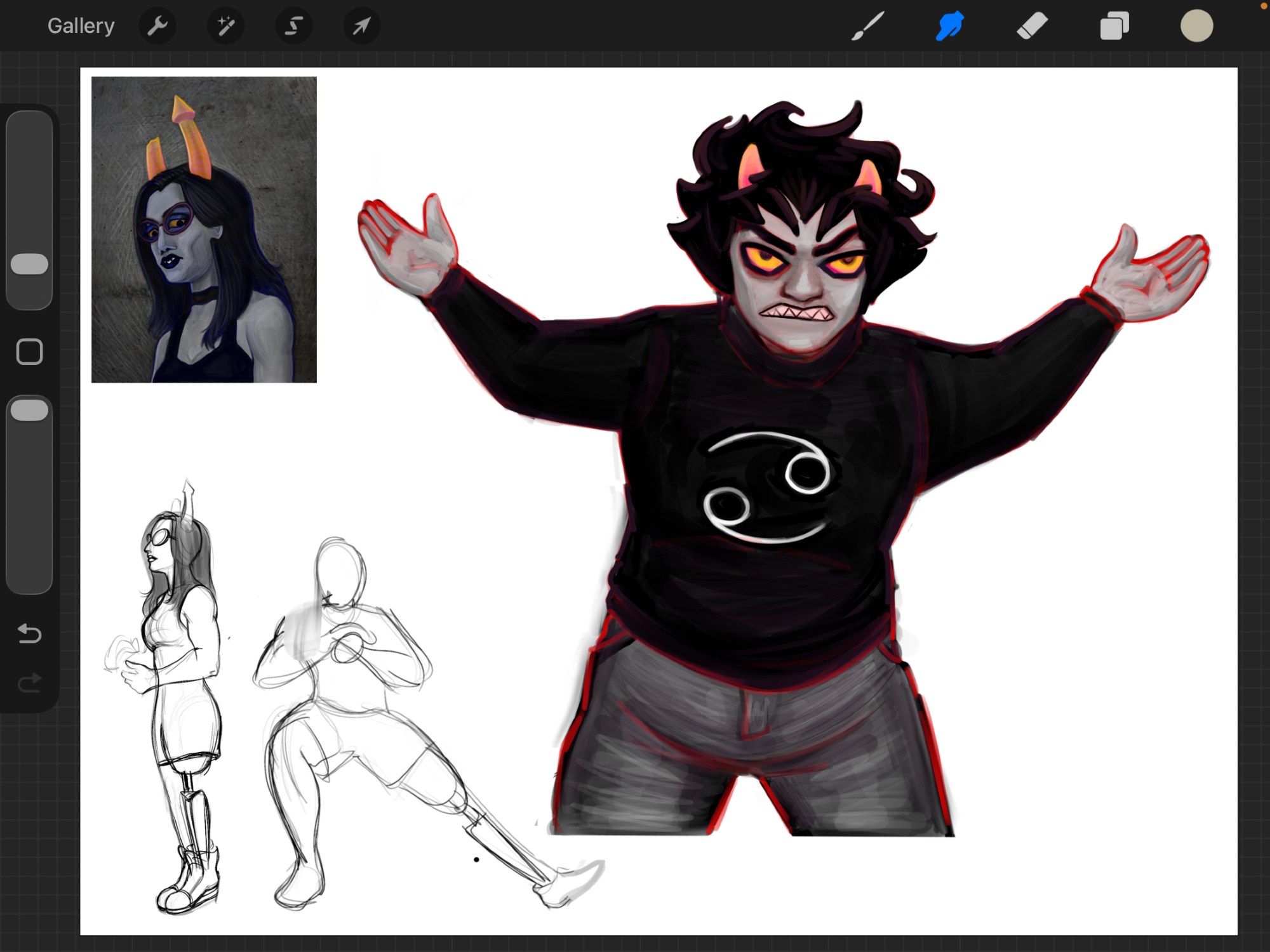This screenshot has width=1270, height=952.
Task: Open the Layers panel
Action: pos(1114,26)
